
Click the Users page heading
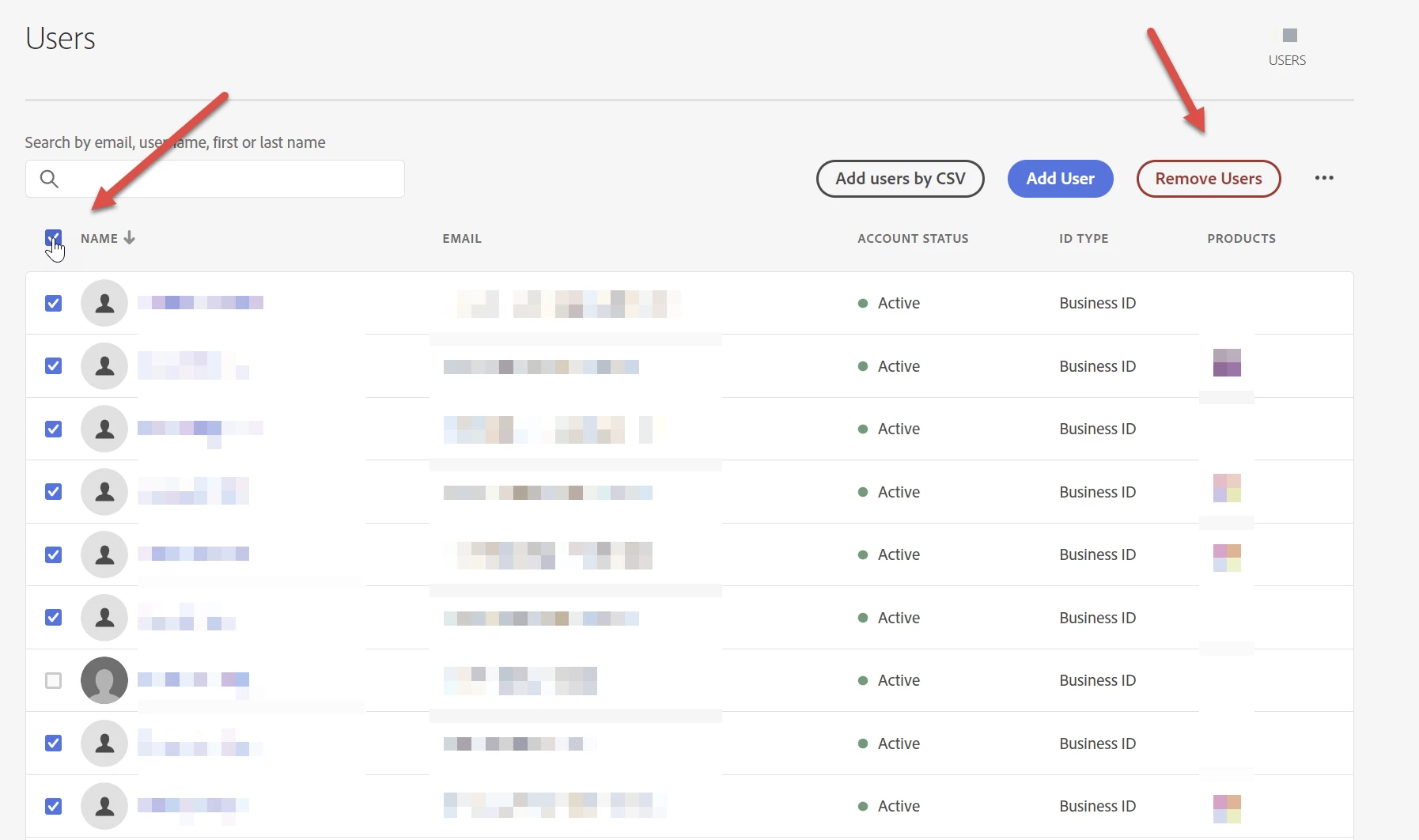point(60,38)
